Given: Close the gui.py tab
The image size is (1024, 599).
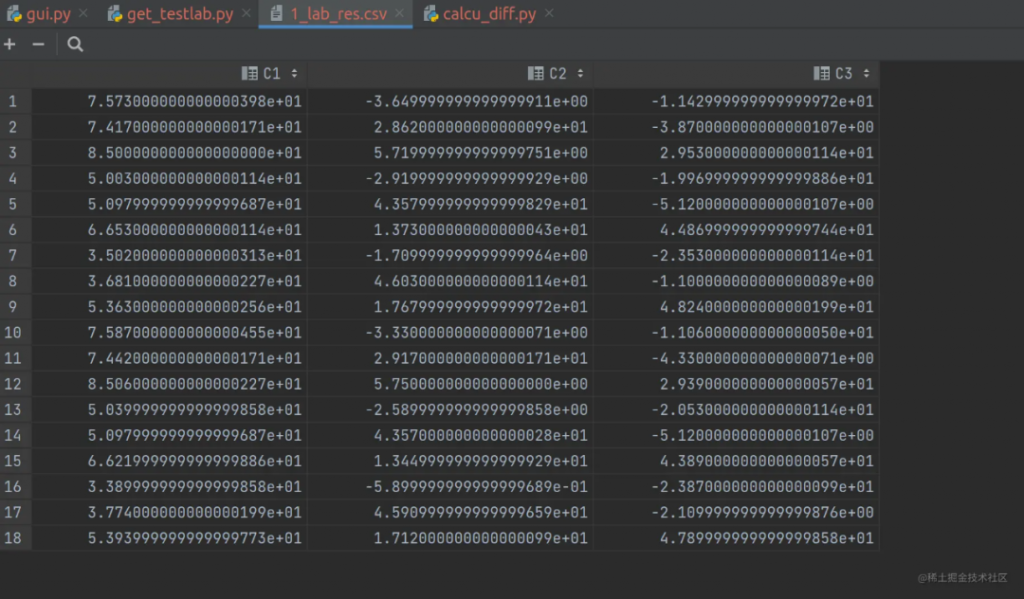Looking at the screenshot, I should 84,13.
